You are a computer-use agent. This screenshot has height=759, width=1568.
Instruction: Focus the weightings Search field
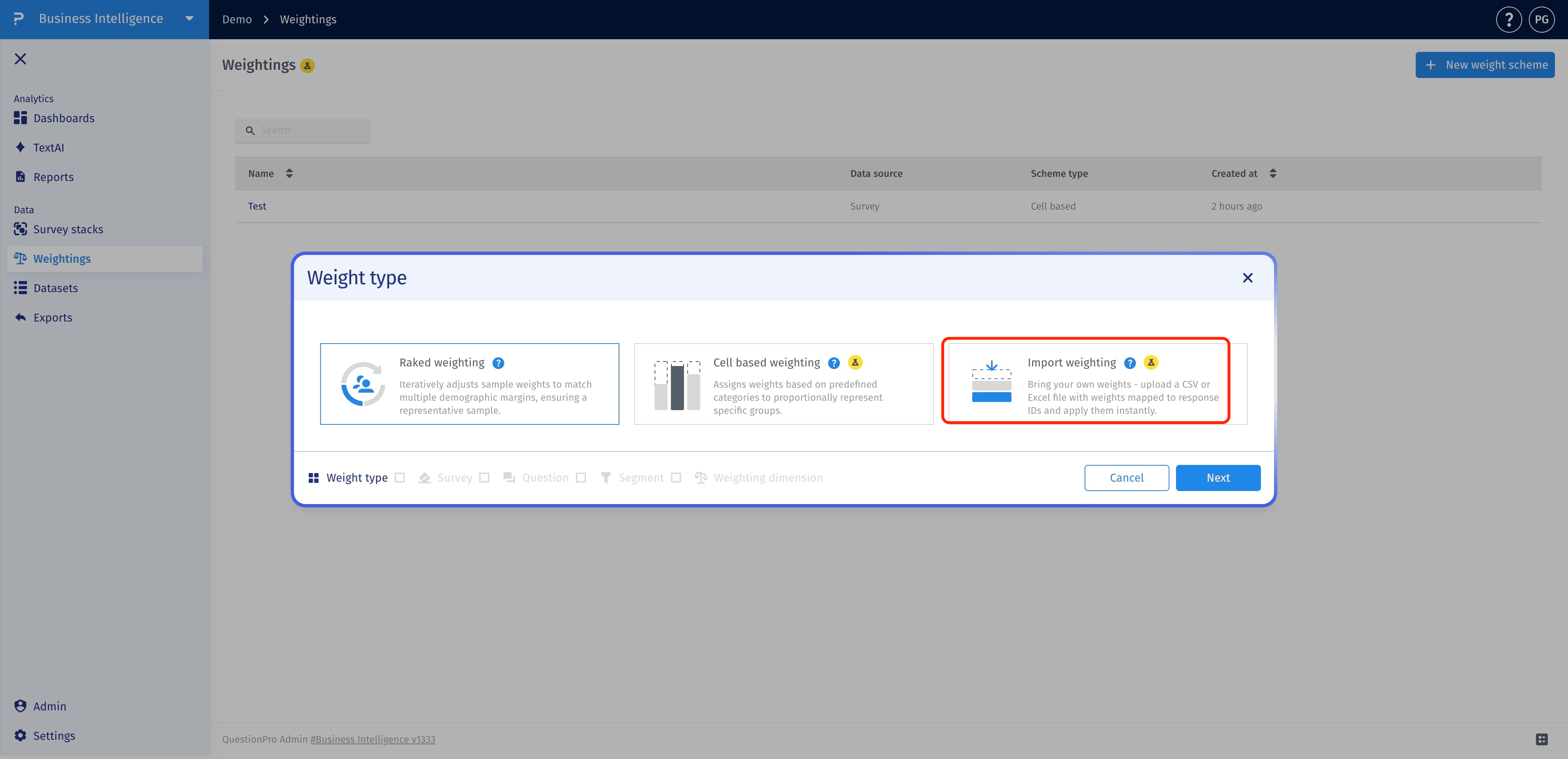(x=303, y=130)
